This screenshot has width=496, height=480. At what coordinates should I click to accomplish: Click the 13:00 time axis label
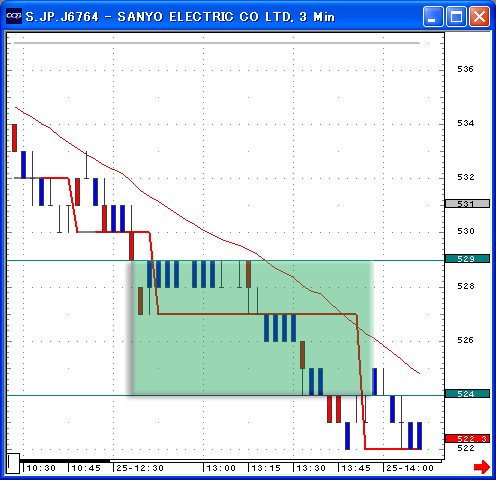(x=221, y=468)
